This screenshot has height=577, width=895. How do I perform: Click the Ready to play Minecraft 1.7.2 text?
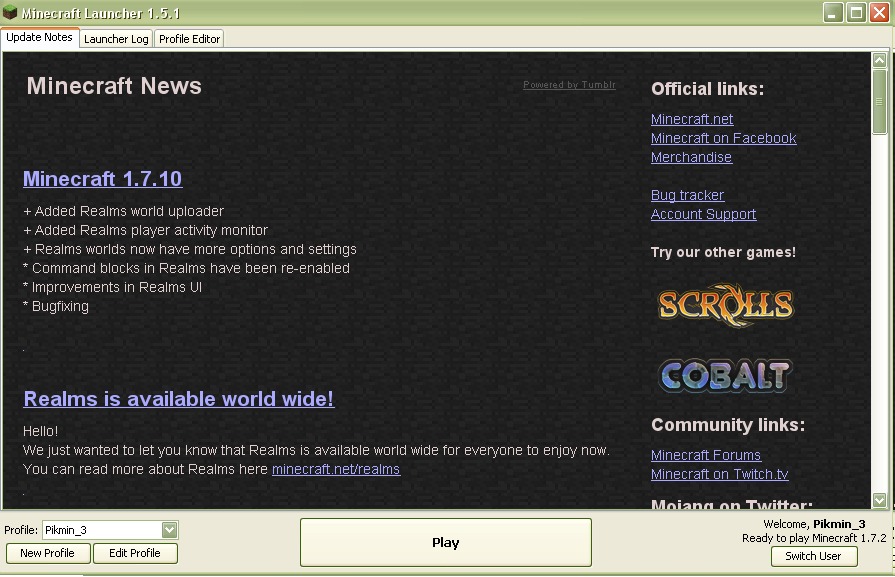coord(814,538)
